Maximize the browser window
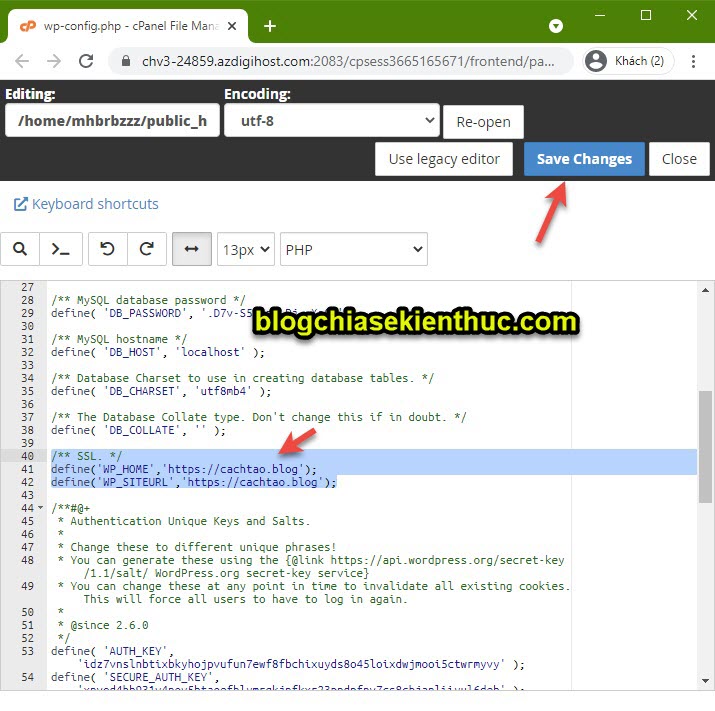This screenshot has width=715, height=711. coord(646,15)
